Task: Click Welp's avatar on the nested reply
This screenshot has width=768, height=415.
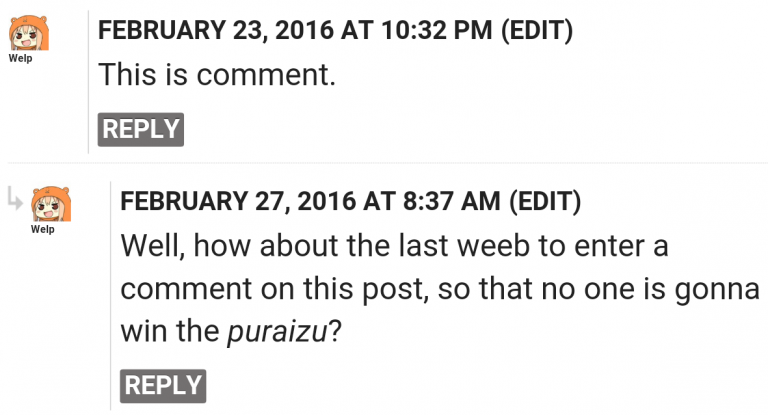Action: tap(51, 204)
